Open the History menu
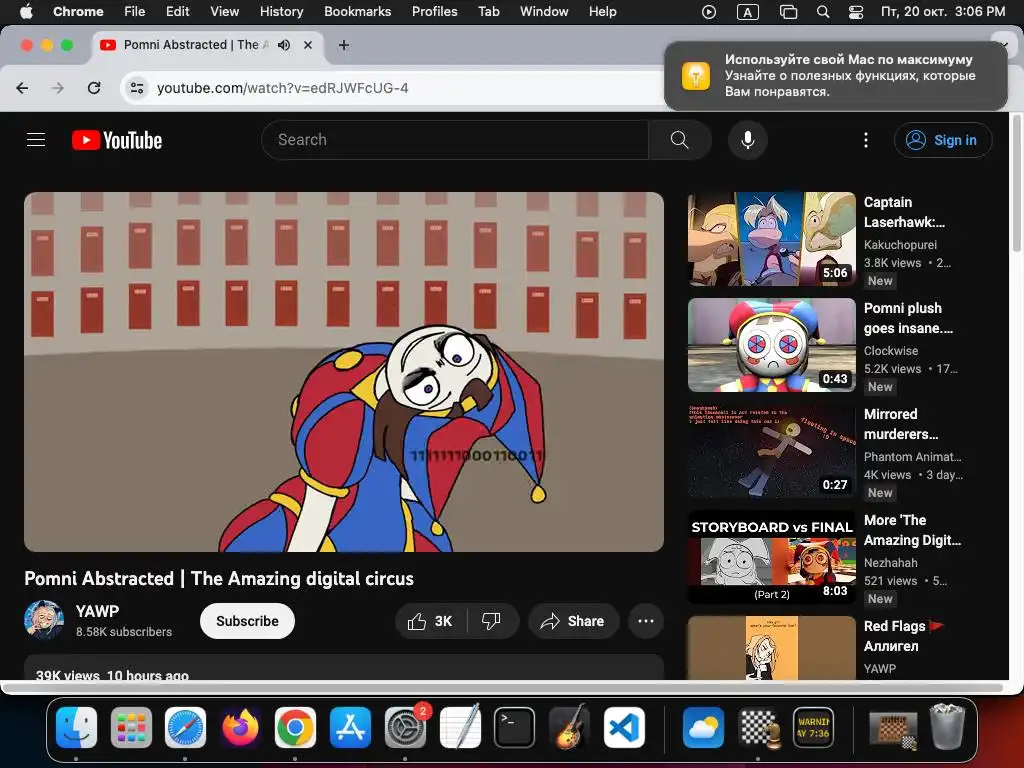The width and height of the screenshot is (1024, 768). click(x=281, y=12)
